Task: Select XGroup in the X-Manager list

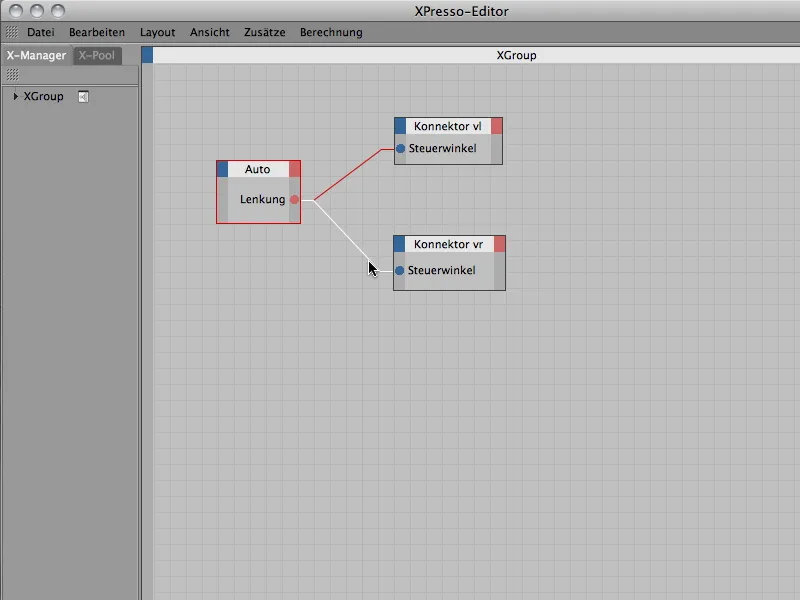Action: tap(43, 96)
